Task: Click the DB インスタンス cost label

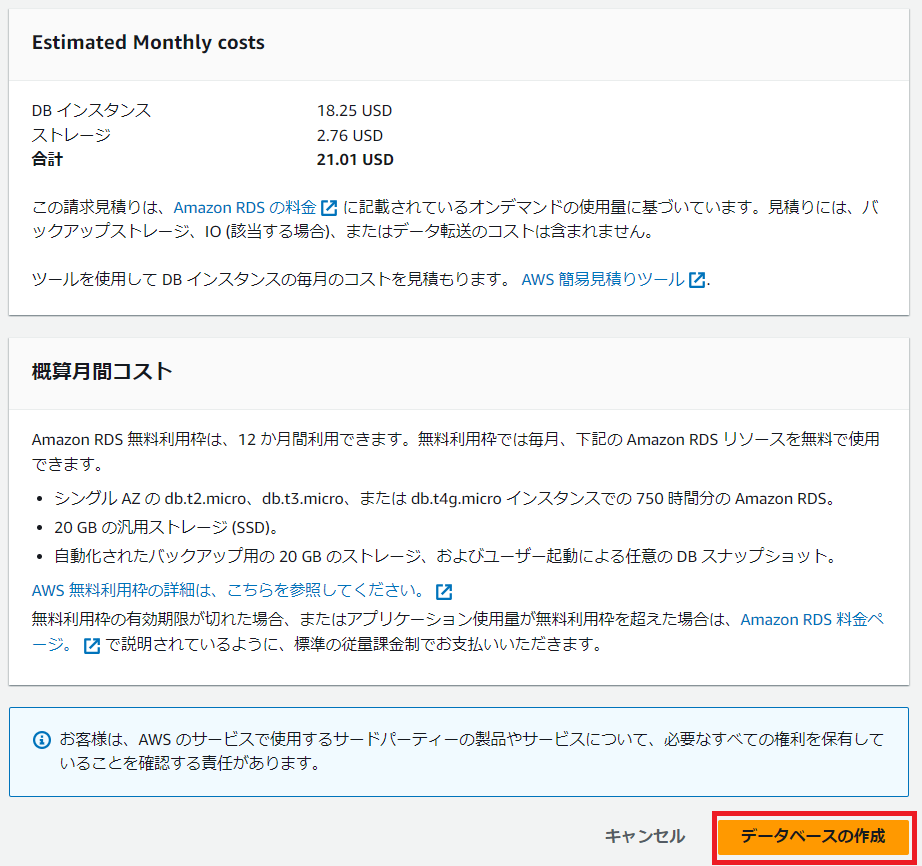Action: pos(91,111)
